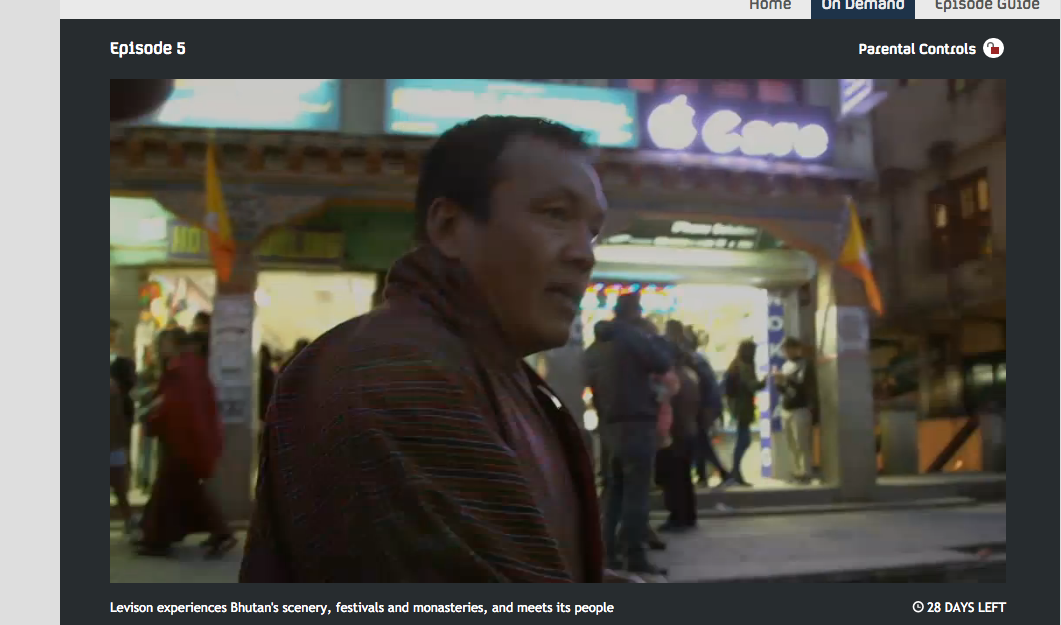Click the Bhutan episode description text
The image size is (1061, 625).
[361, 607]
